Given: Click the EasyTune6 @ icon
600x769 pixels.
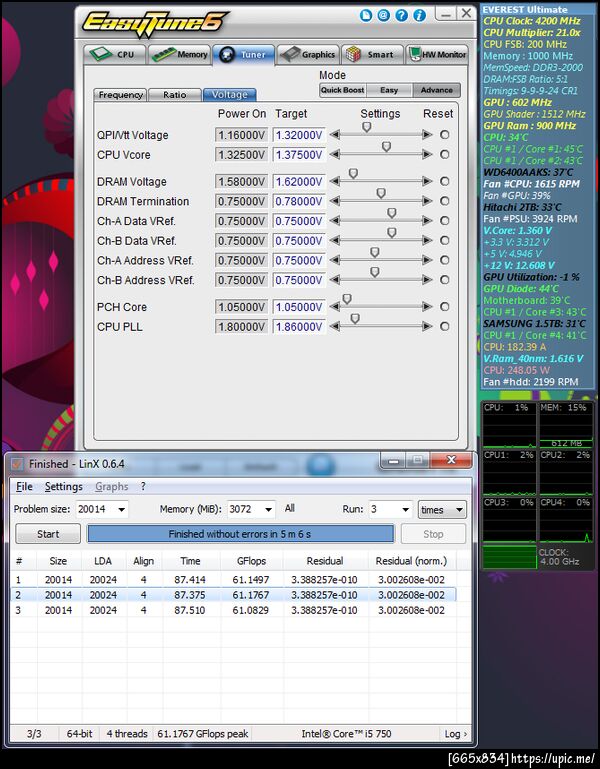Looking at the screenshot, I should 384,16.
